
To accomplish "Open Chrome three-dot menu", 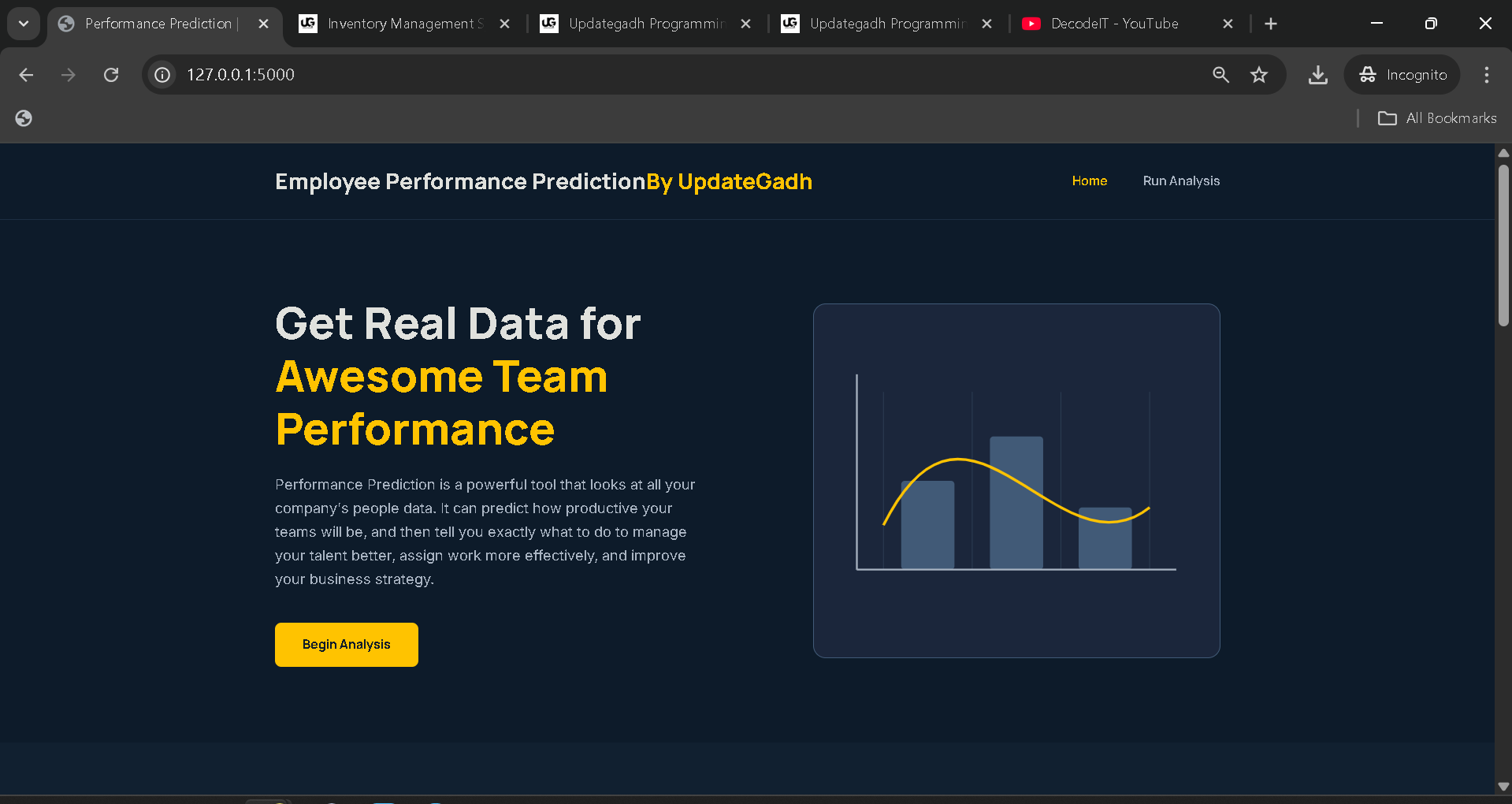I will pos(1487,75).
